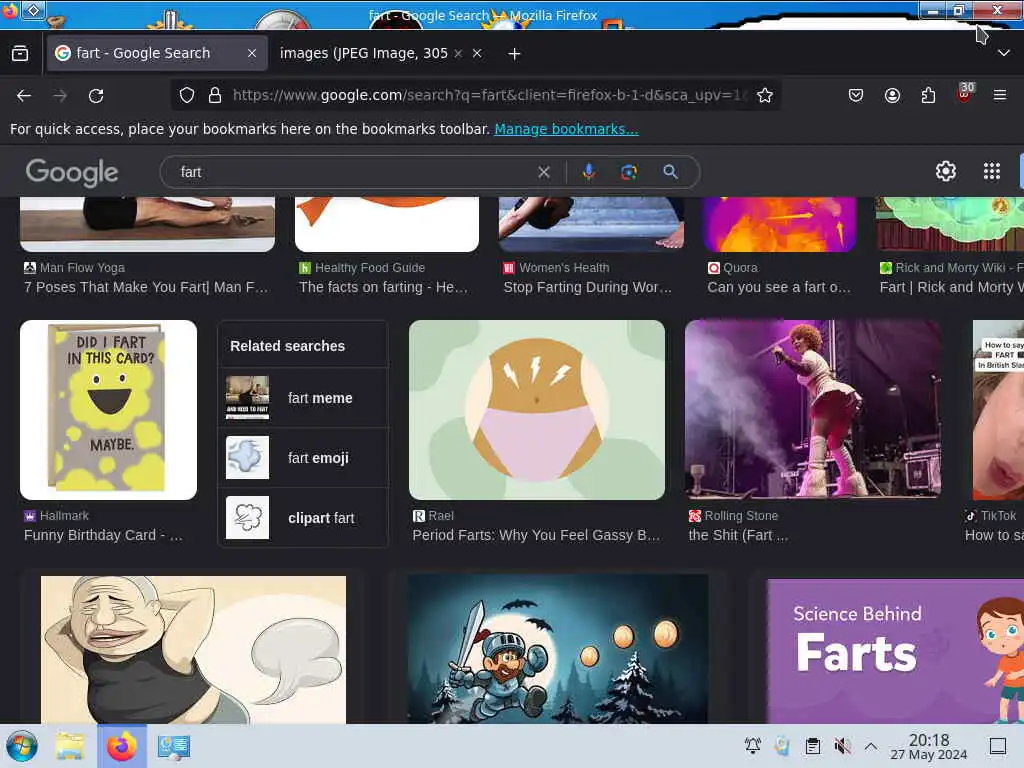Viewport: 1024px width, 768px height.
Task: Click the extension icon with 30 badge
Action: point(965,93)
